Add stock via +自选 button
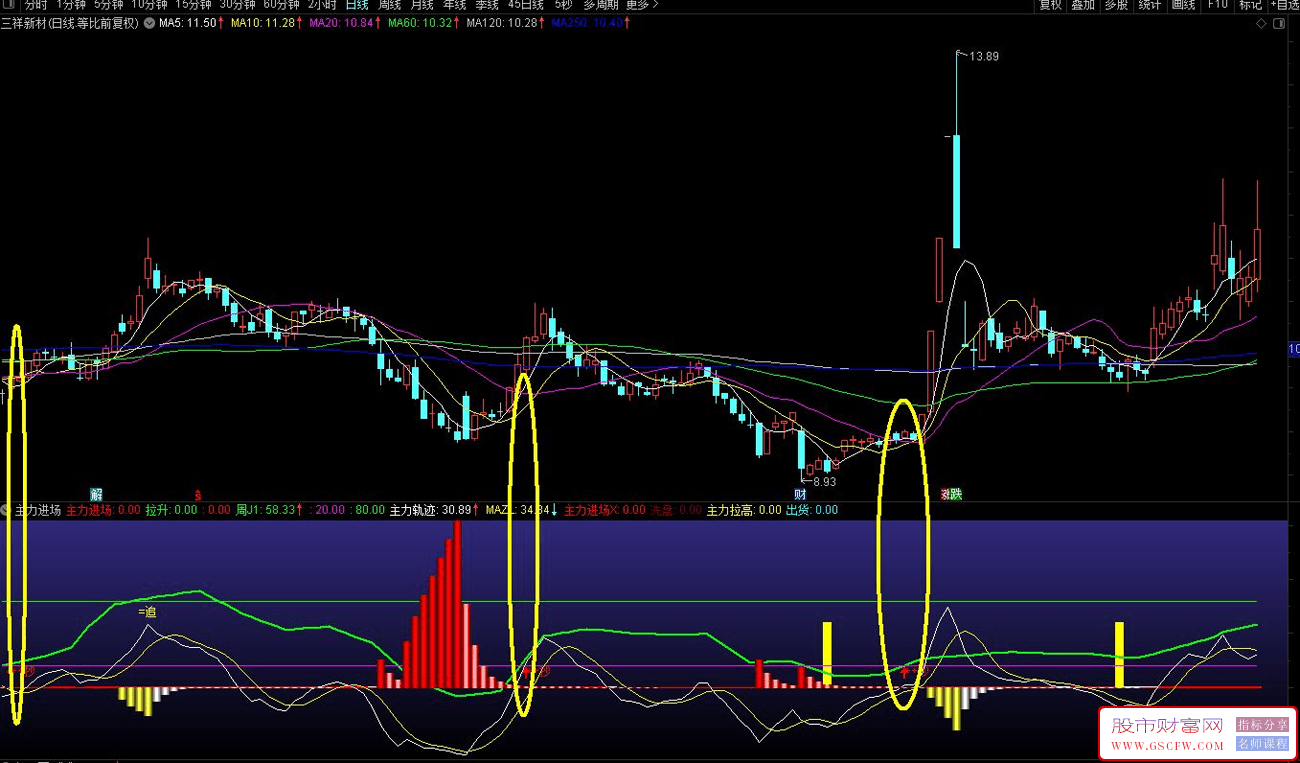The image size is (1300, 763). coord(1284,4)
